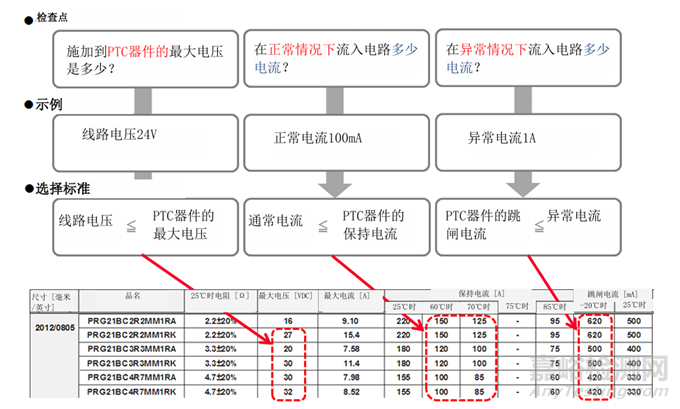Image resolution: width=680 pixels, height=409 pixels.
Task: Select the PRG21BC4R7MM1RK table row
Action: coord(133,395)
